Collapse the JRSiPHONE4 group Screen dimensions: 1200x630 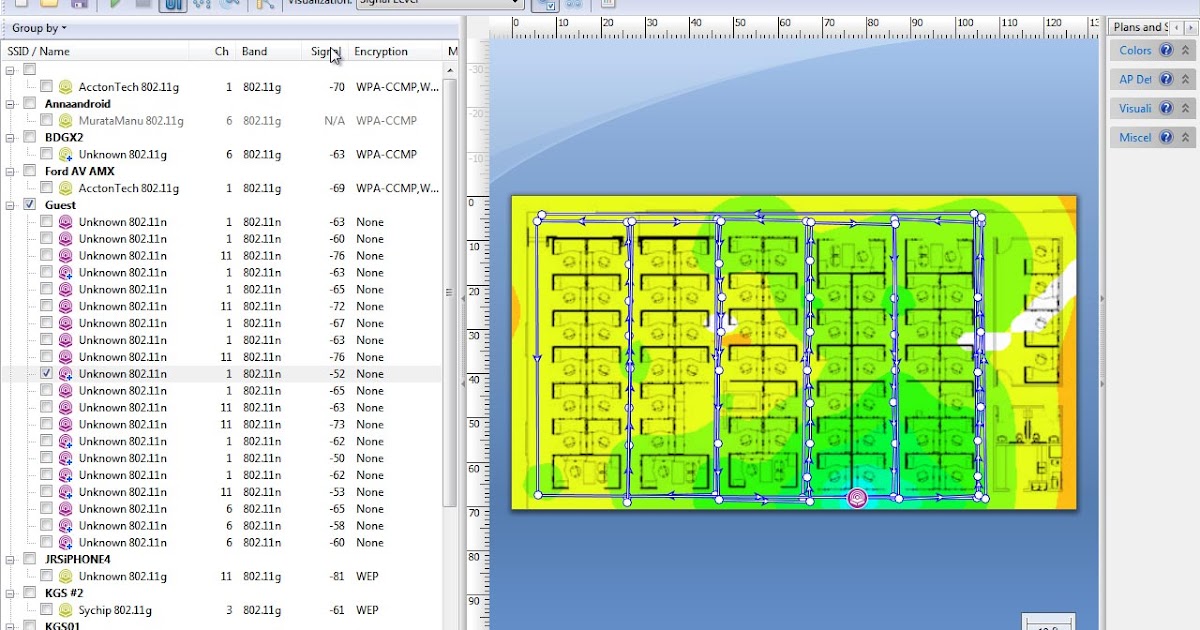[x=11, y=560]
